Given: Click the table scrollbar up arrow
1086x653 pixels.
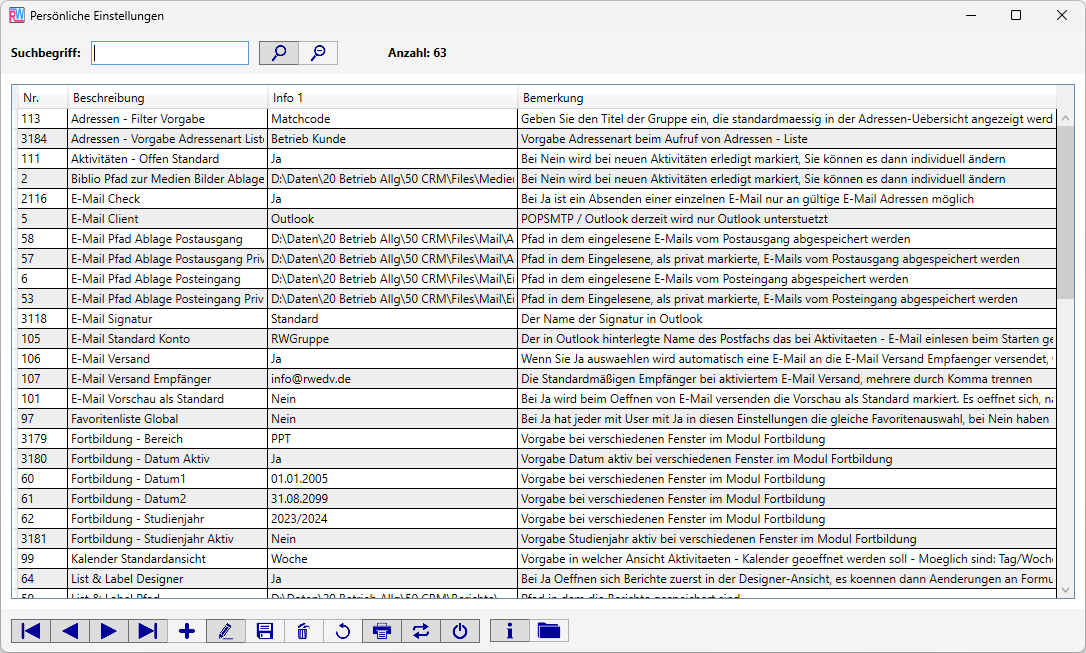Looking at the screenshot, I should (1065, 118).
